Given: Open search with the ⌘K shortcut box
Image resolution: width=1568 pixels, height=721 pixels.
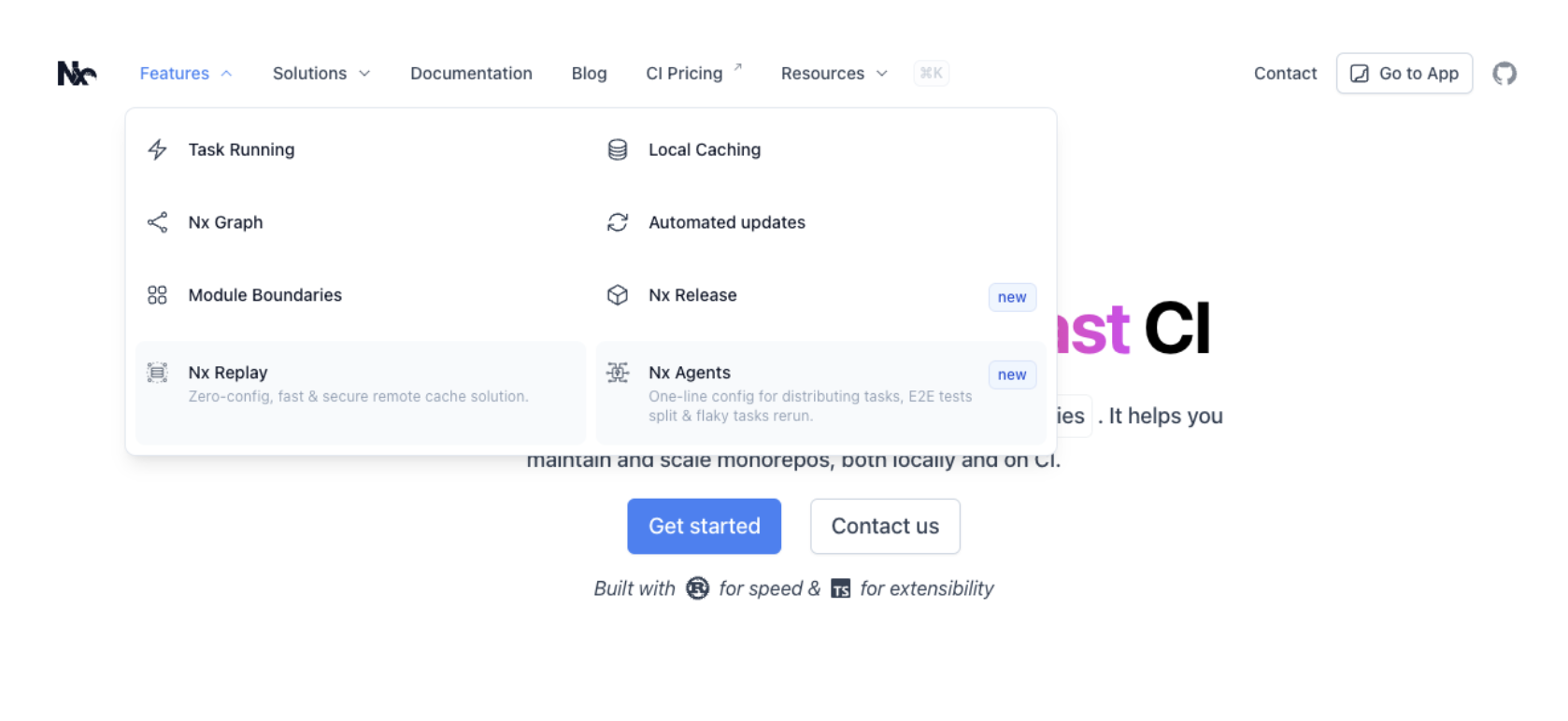Looking at the screenshot, I should 931,73.
